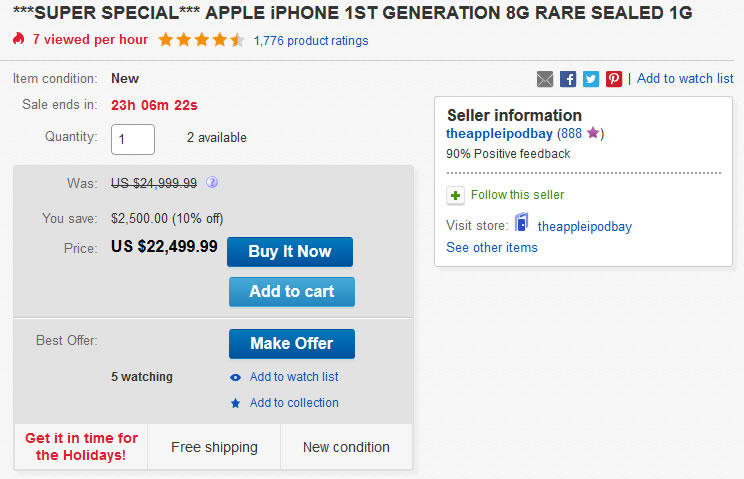Image resolution: width=744 pixels, height=479 pixels.
Task: Share this listing on Twitter
Action: 591,79
